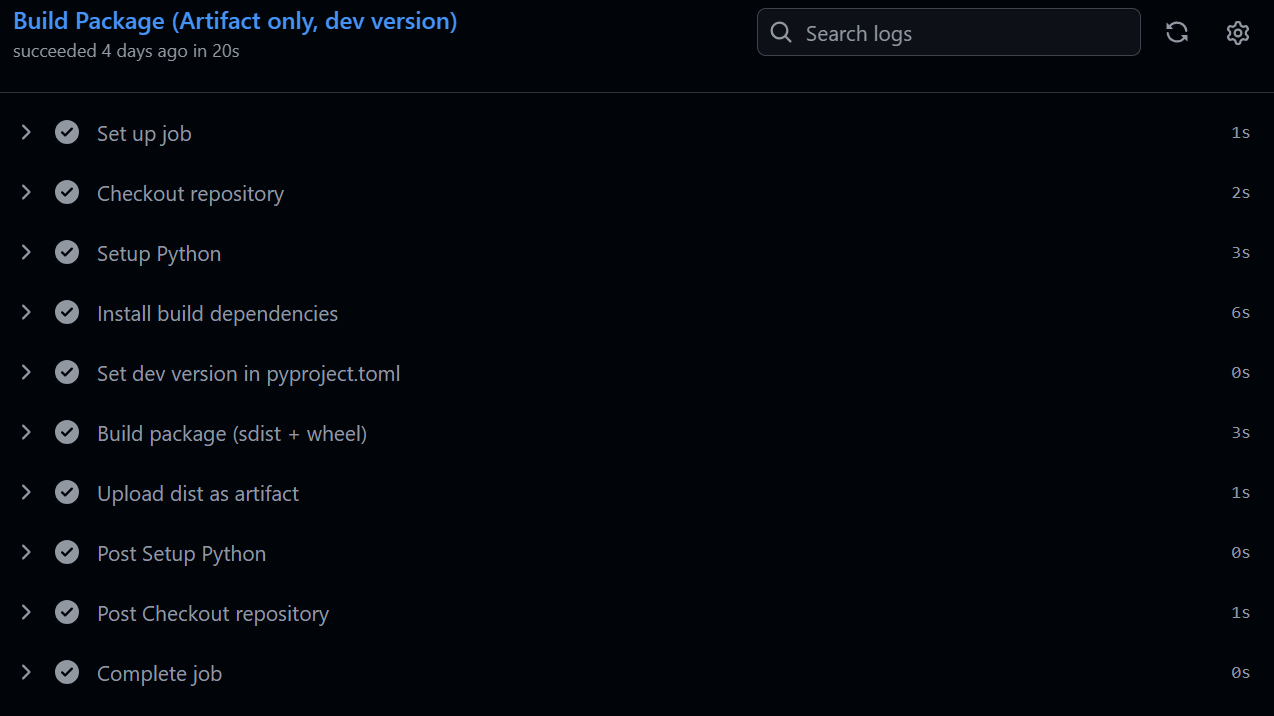Click the checkmark icon beside Checkout repository

67,192
